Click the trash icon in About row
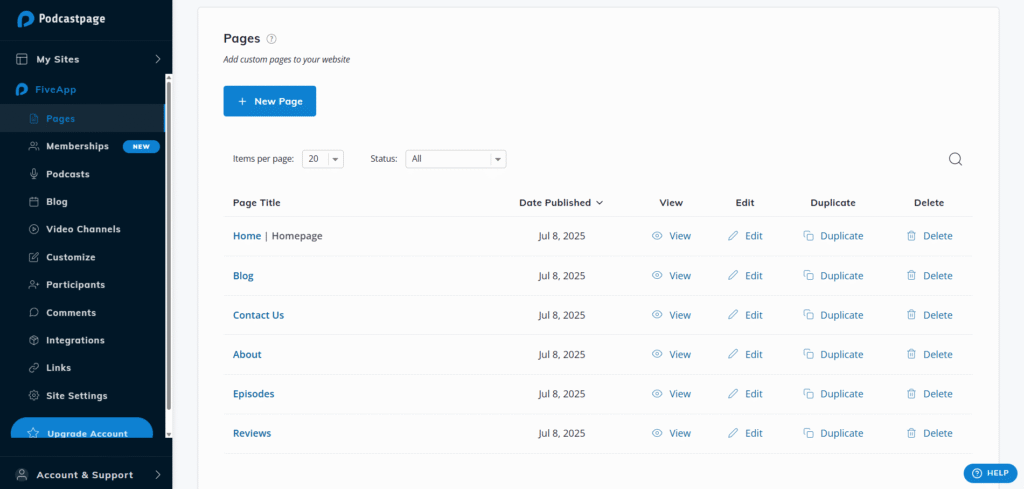The width and height of the screenshot is (1024, 489). point(911,354)
